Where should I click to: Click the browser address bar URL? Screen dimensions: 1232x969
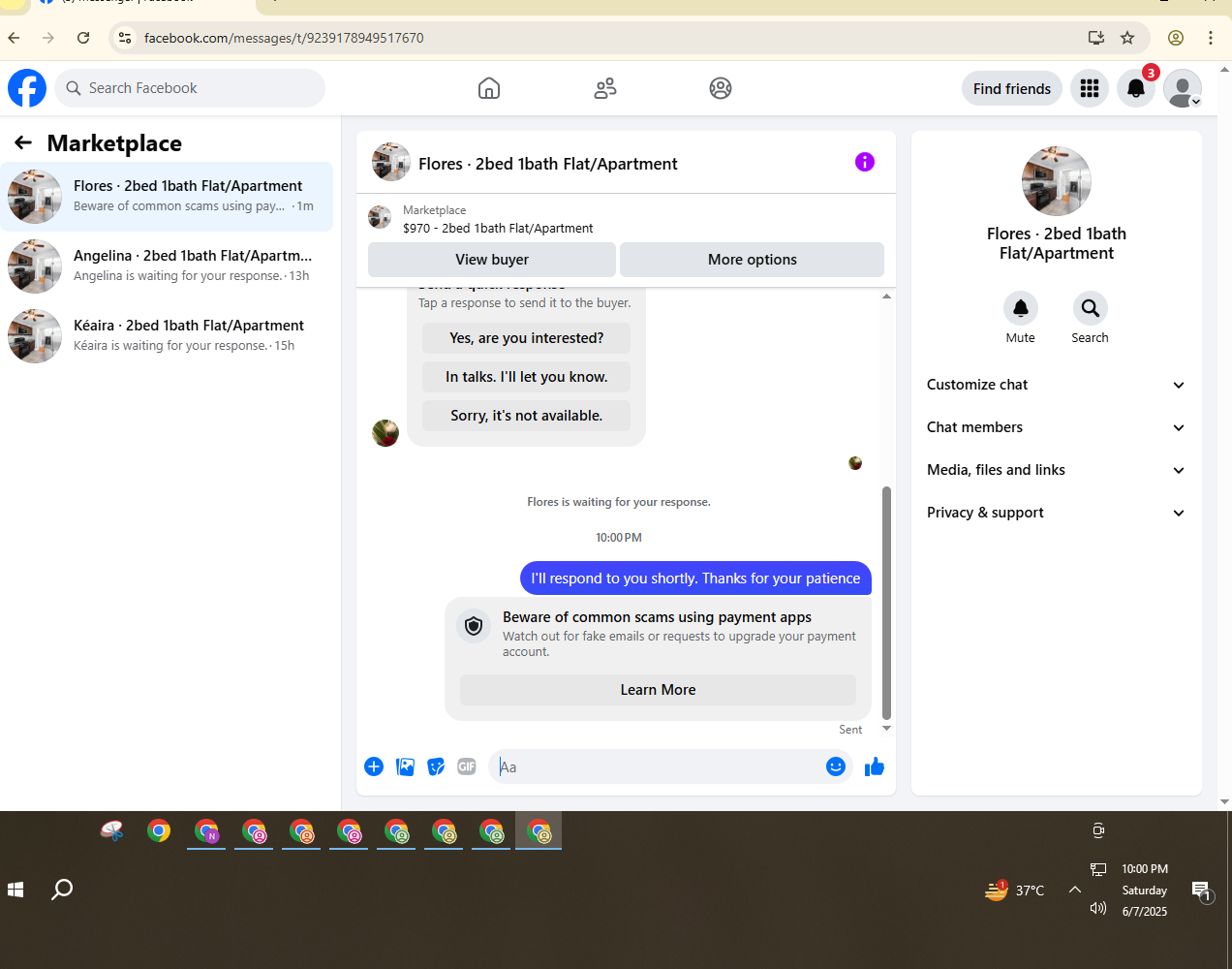(284, 38)
